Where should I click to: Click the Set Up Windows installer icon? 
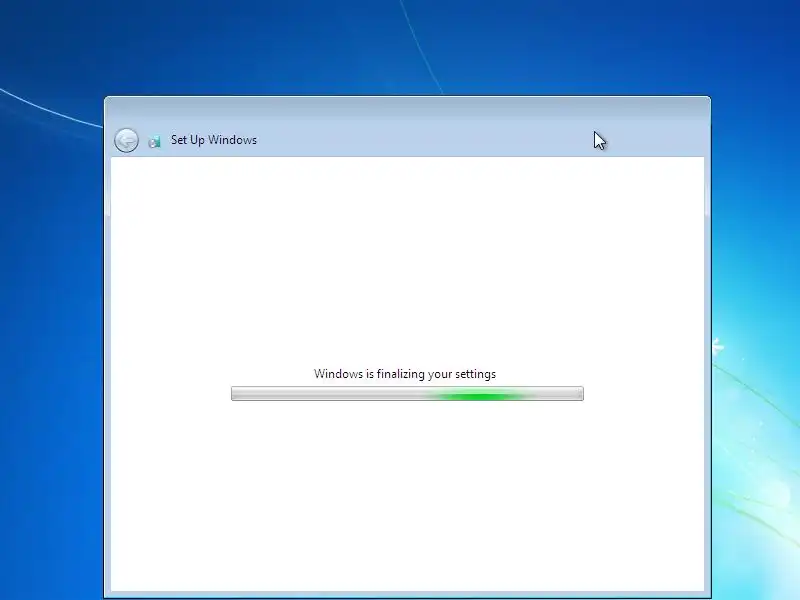[154, 141]
